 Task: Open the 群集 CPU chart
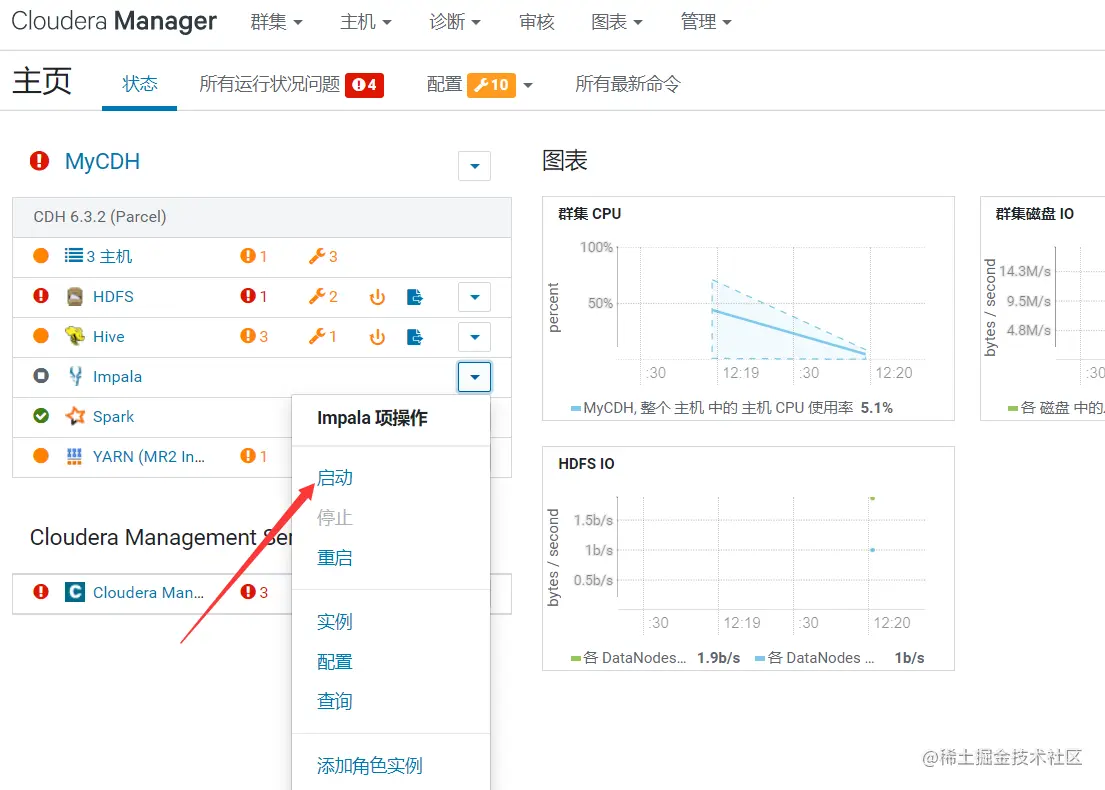point(748,309)
